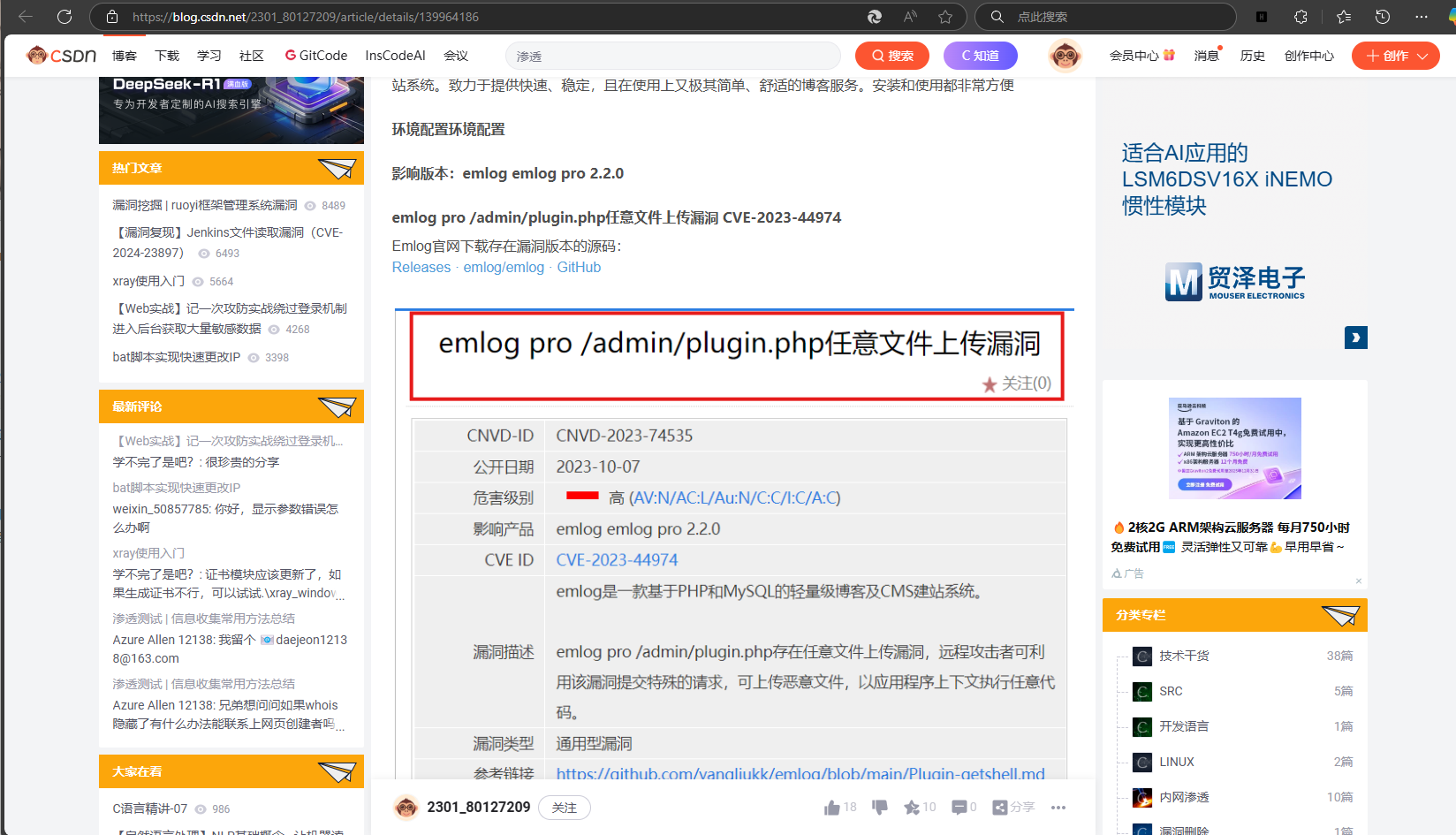Open the 社区 nav item

[252, 56]
